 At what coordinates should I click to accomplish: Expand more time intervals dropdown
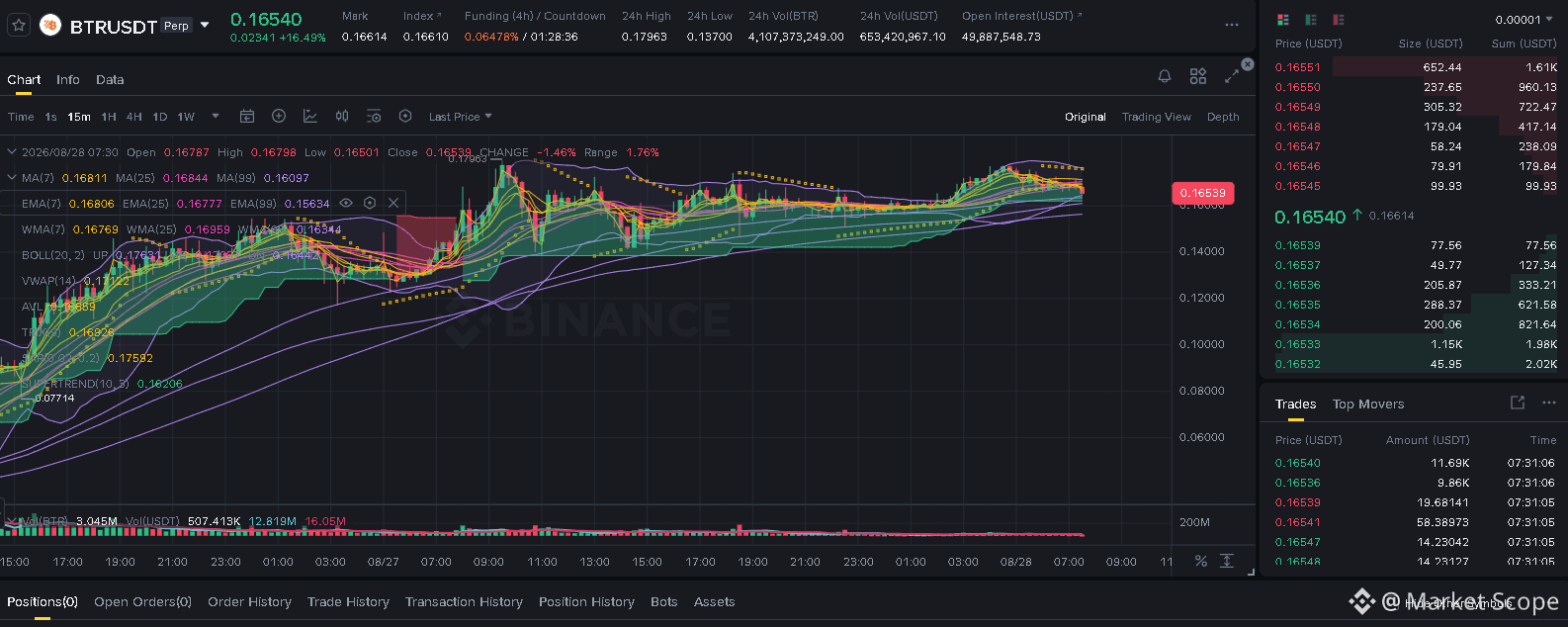[x=216, y=117]
